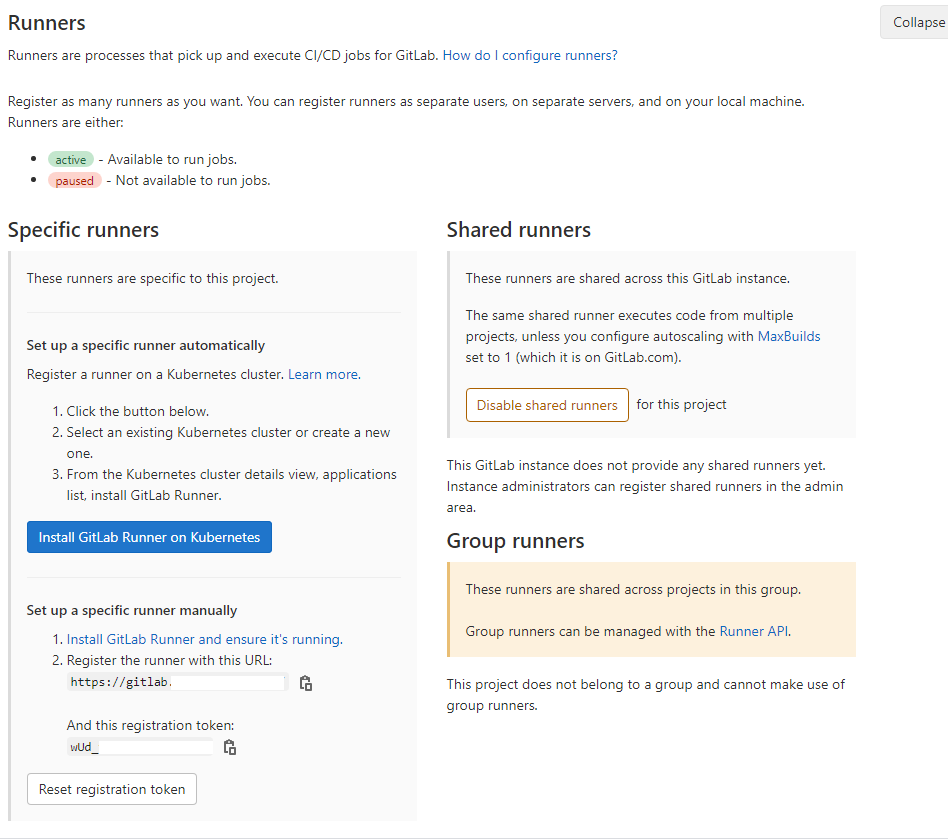Image resolution: width=948 pixels, height=840 pixels.
Task: Copy the registration token with clipboard icon
Action: pyautogui.click(x=230, y=747)
